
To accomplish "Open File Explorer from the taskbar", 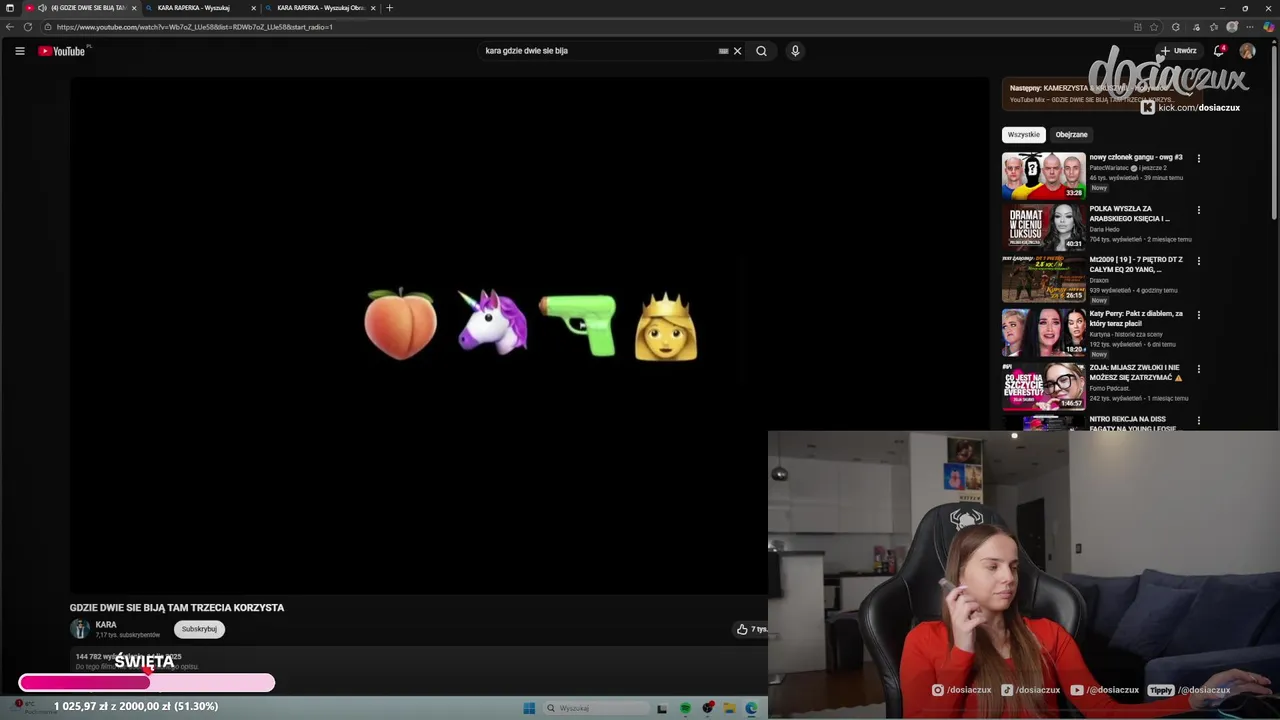I will coord(730,708).
